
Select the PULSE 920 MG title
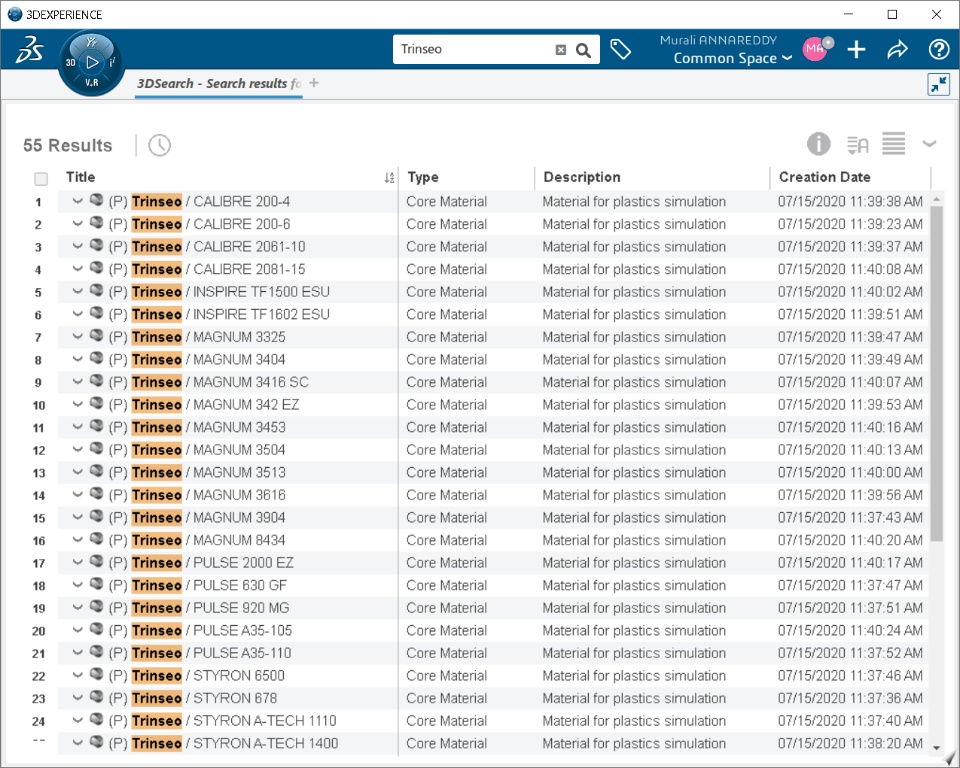(199, 608)
